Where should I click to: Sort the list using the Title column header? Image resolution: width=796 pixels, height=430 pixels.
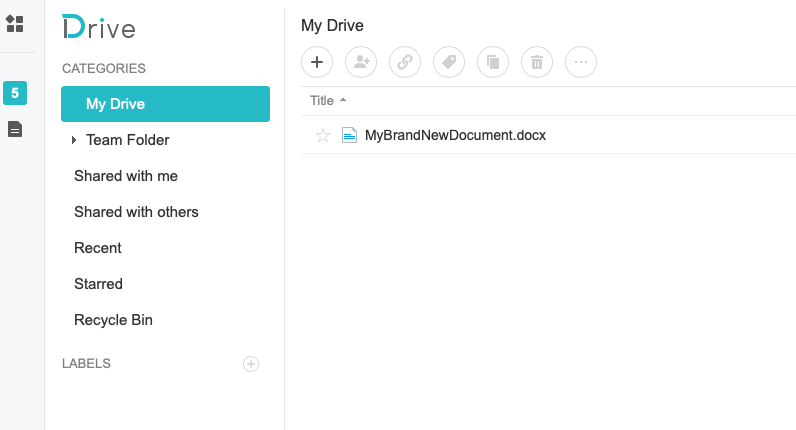(328, 101)
